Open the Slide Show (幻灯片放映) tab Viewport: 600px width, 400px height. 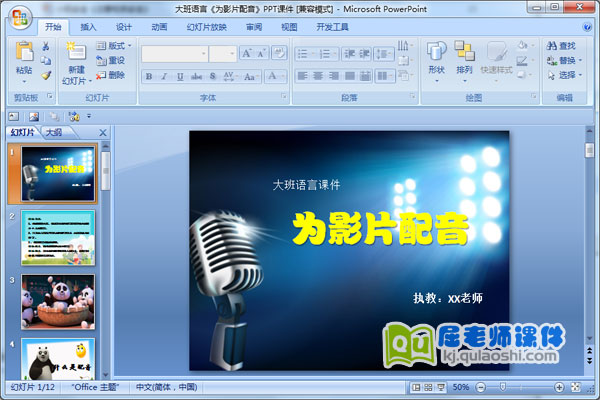click(207, 27)
